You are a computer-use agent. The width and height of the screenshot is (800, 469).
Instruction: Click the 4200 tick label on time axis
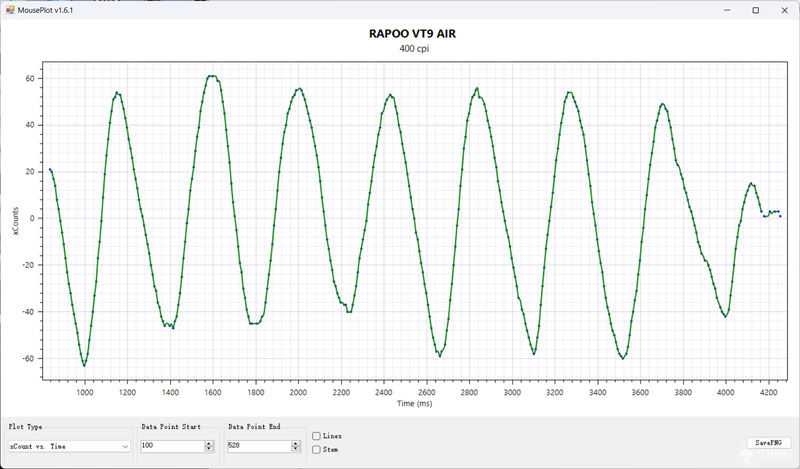pyautogui.click(x=768, y=392)
